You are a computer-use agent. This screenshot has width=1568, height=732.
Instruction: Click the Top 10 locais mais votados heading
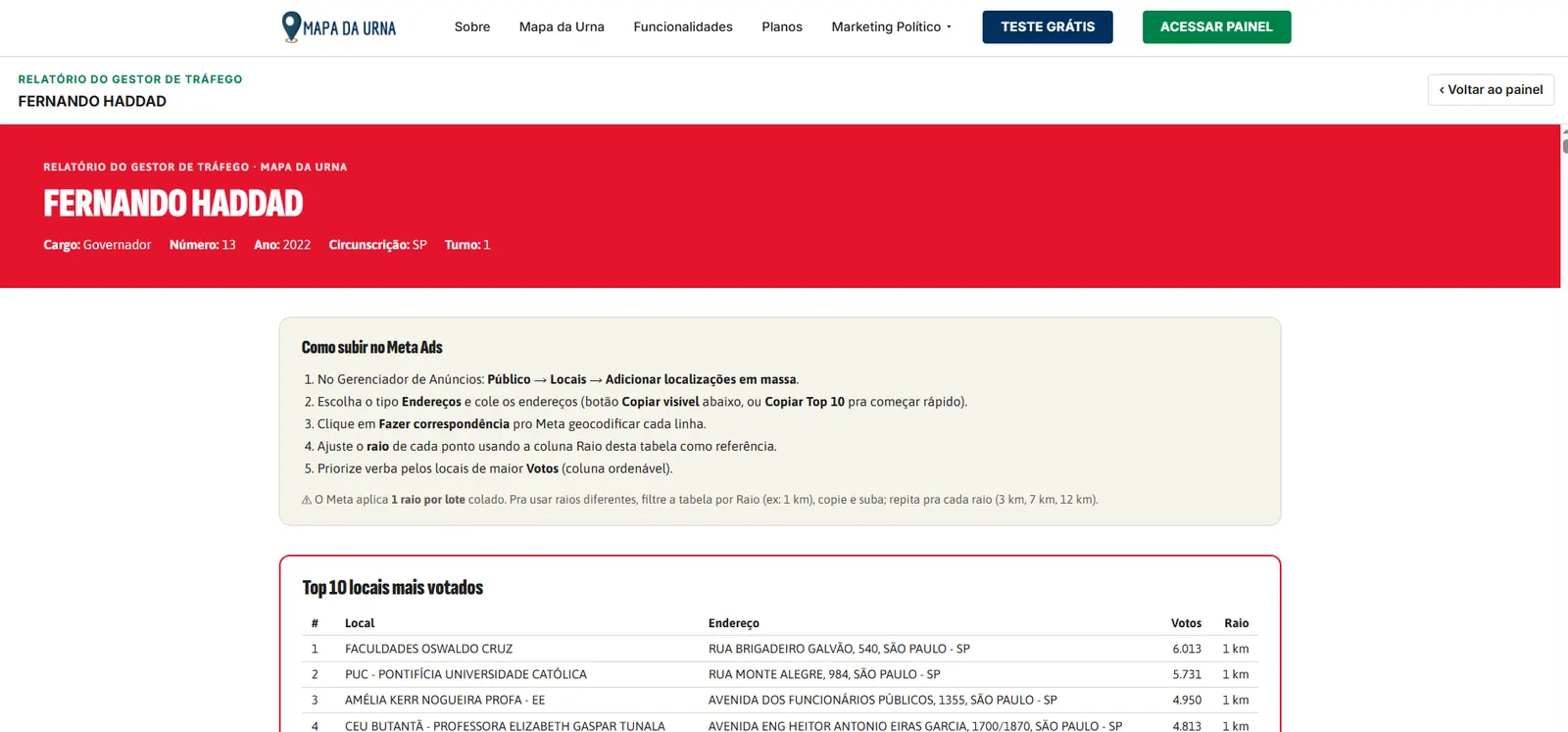coord(393,587)
